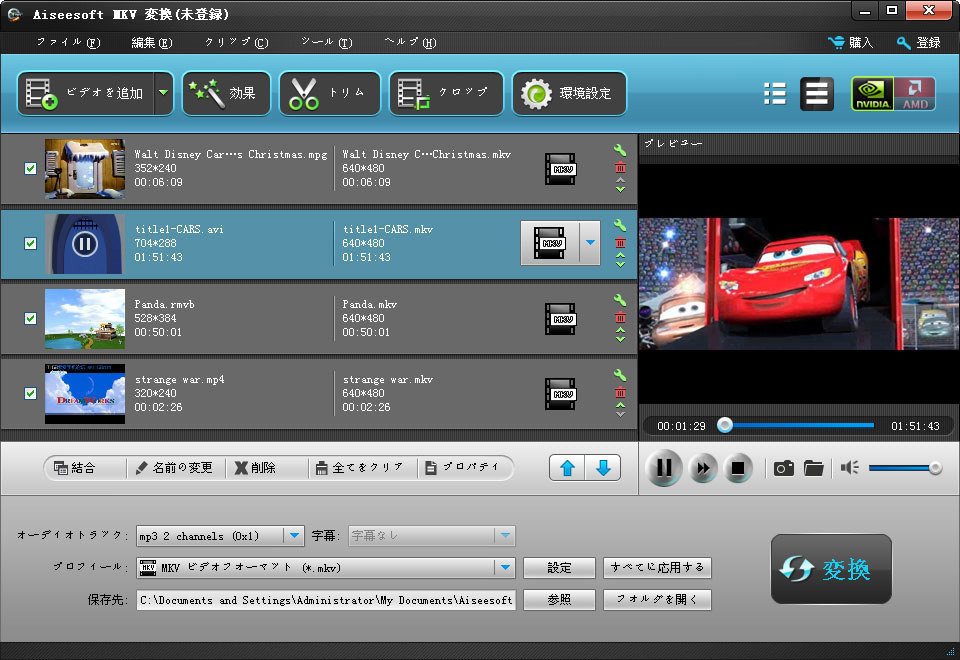Click the trim scissors icon

[304, 94]
